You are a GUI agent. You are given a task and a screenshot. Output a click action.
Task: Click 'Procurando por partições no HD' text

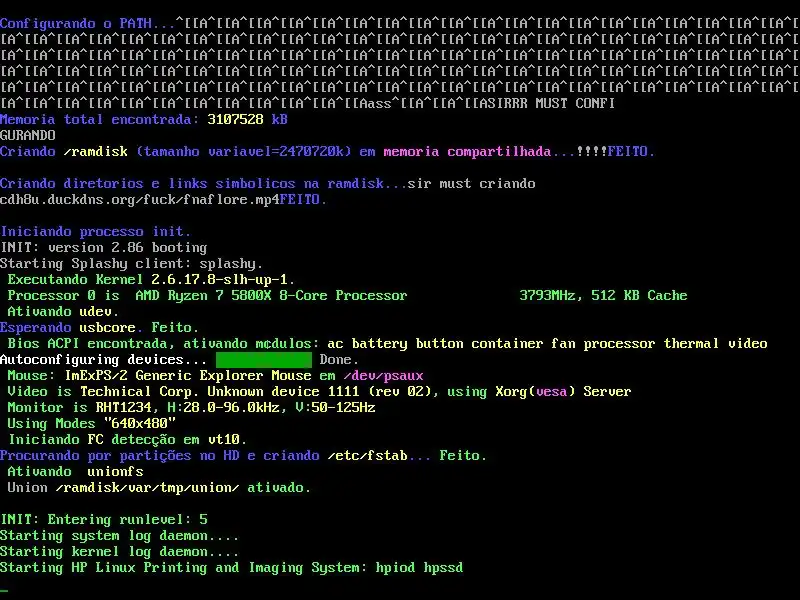(119, 456)
